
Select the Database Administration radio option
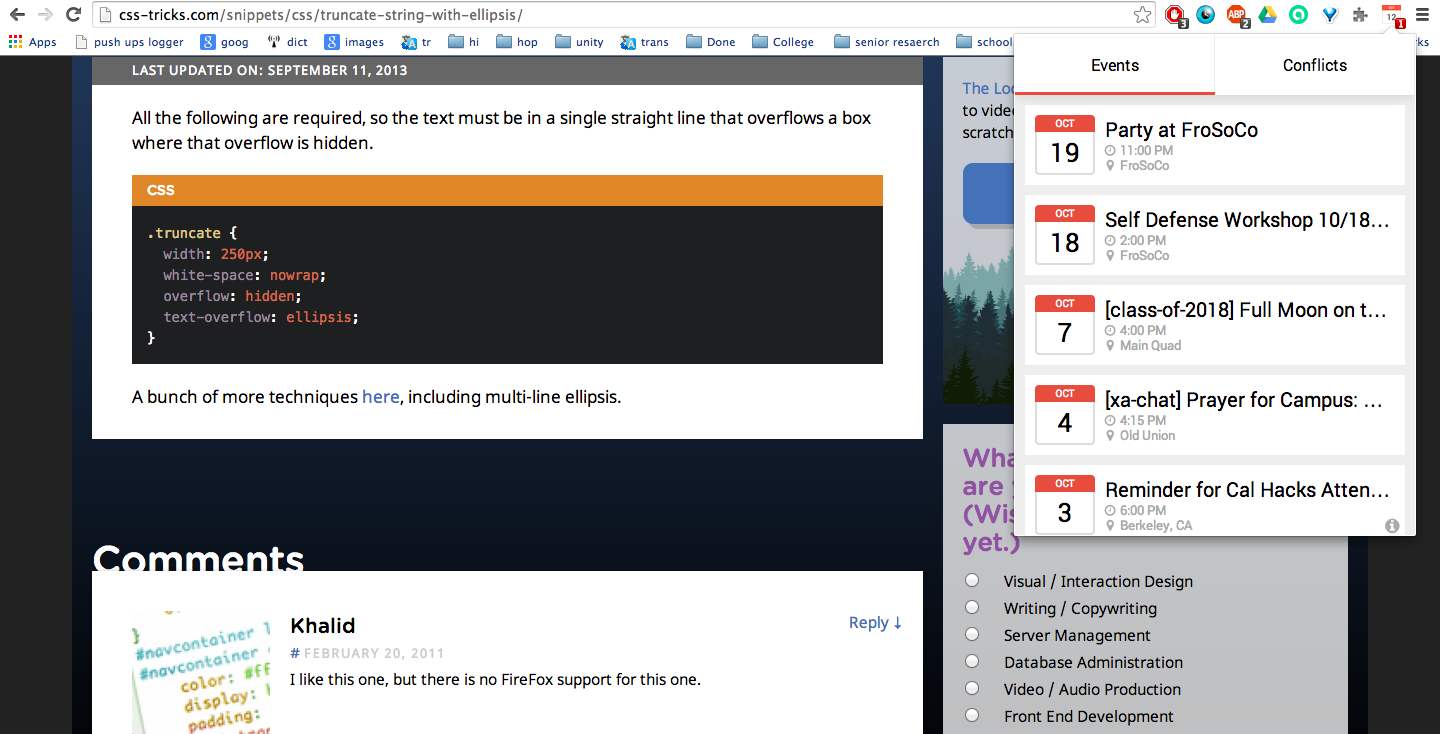[972, 661]
